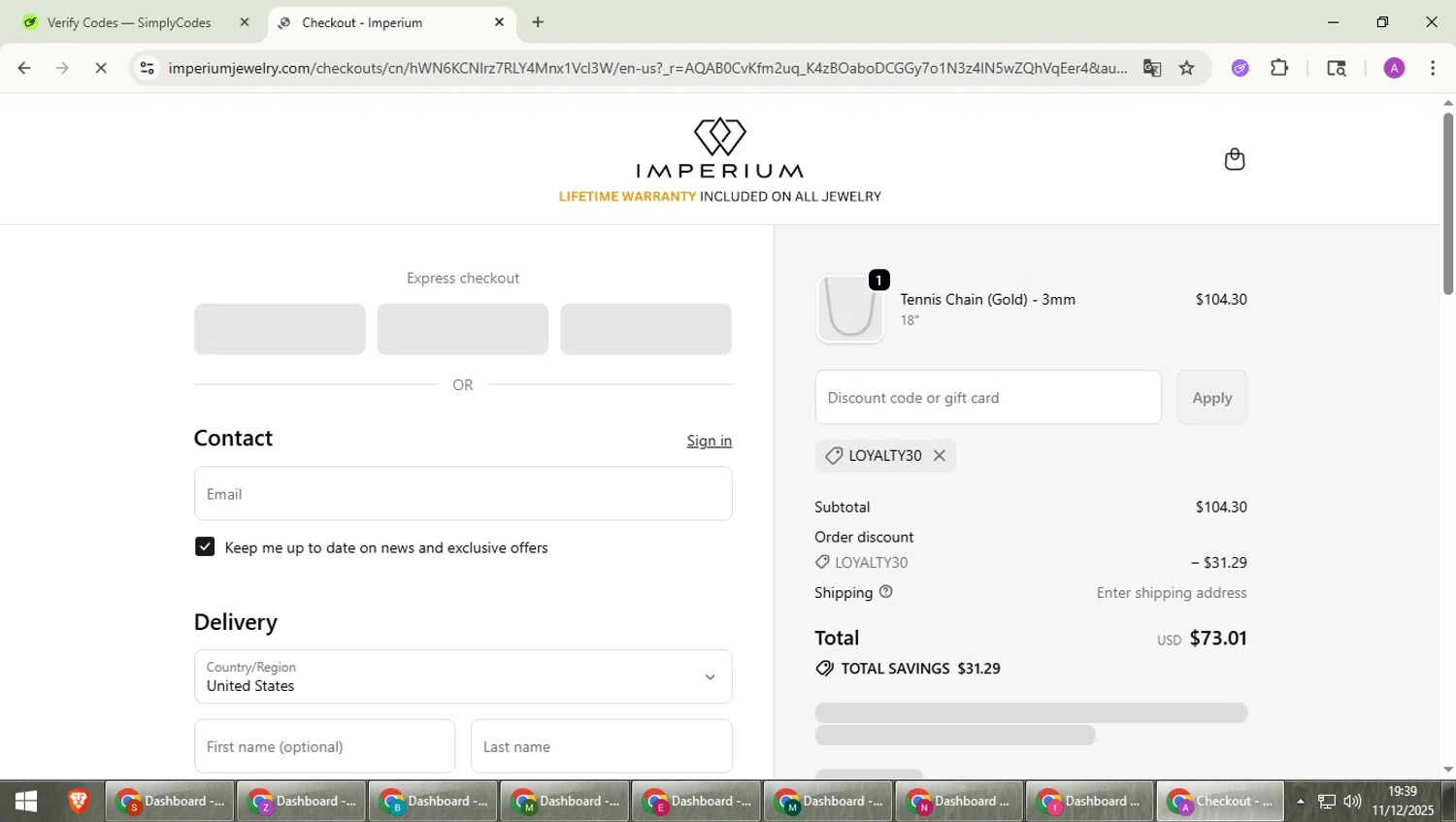Stop loading the page
1456x822 pixels.
point(100,68)
